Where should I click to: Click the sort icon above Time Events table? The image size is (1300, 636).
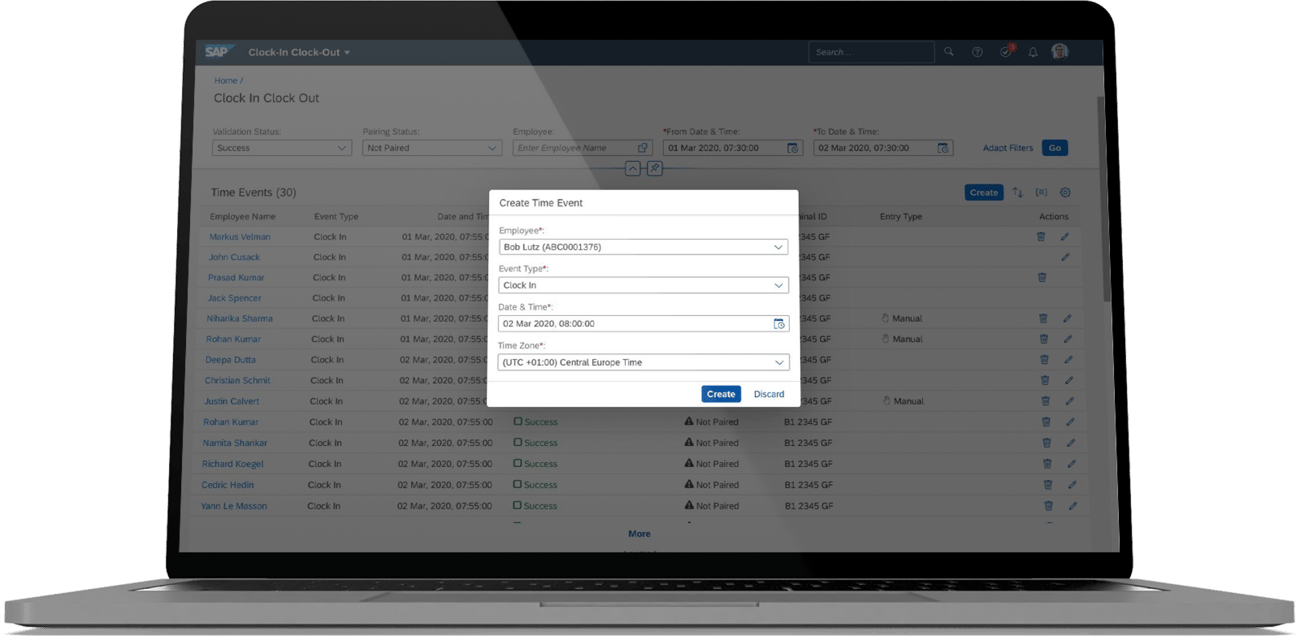[1017, 192]
